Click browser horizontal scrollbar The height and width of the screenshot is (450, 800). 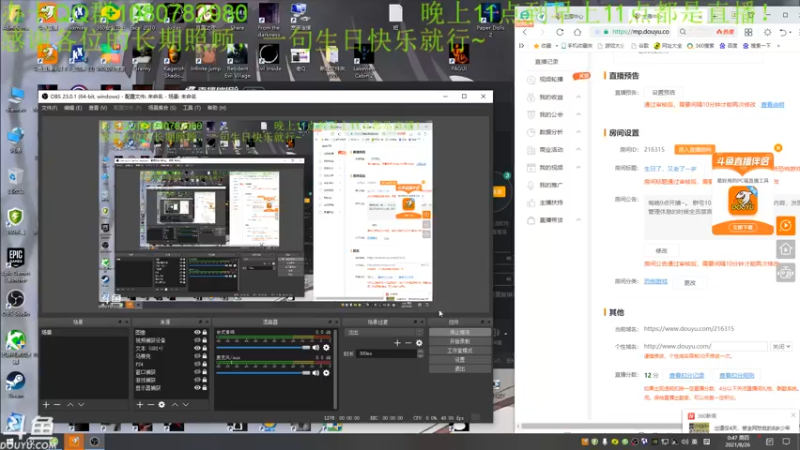pyautogui.click(x=602, y=426)
